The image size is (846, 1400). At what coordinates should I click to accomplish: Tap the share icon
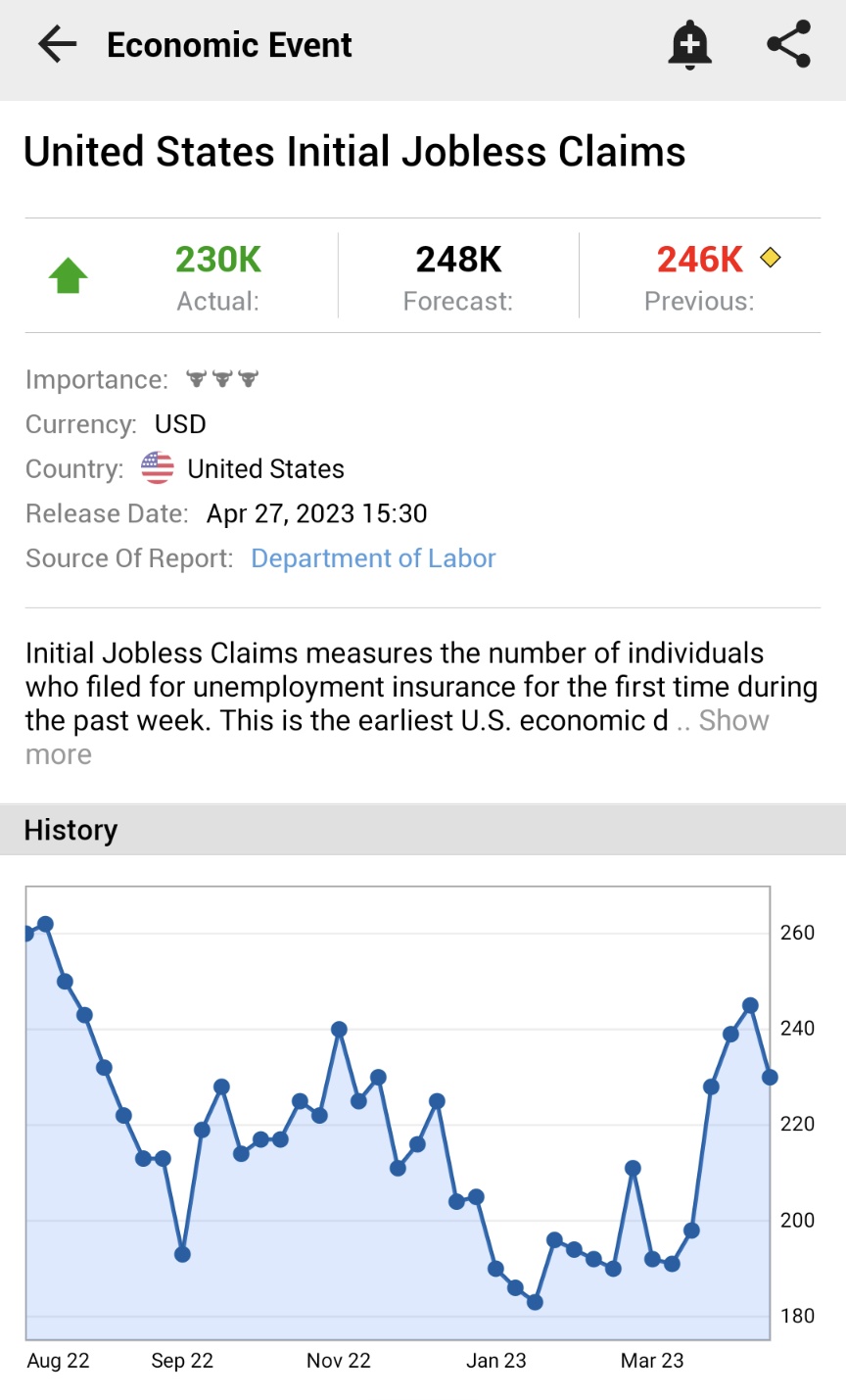[x=788, y=44]
